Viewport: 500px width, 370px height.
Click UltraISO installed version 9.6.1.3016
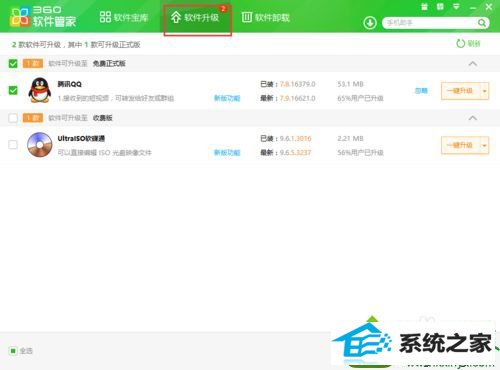tap(295, 138)
